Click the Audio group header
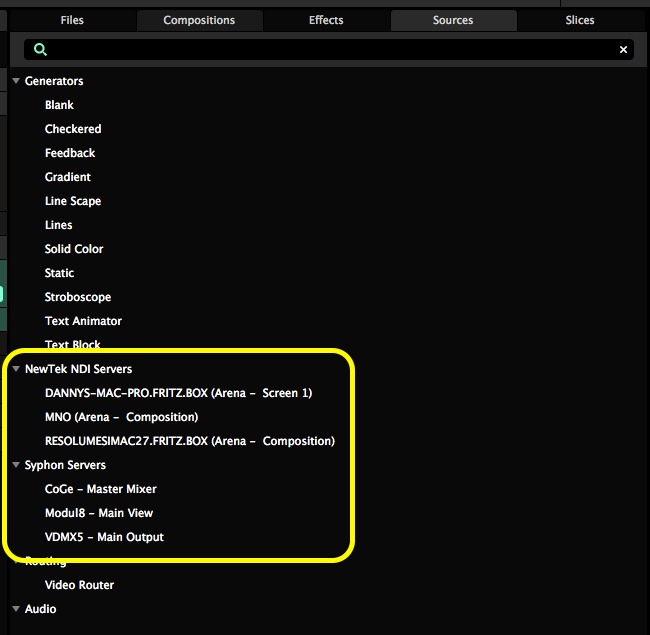 41,609
